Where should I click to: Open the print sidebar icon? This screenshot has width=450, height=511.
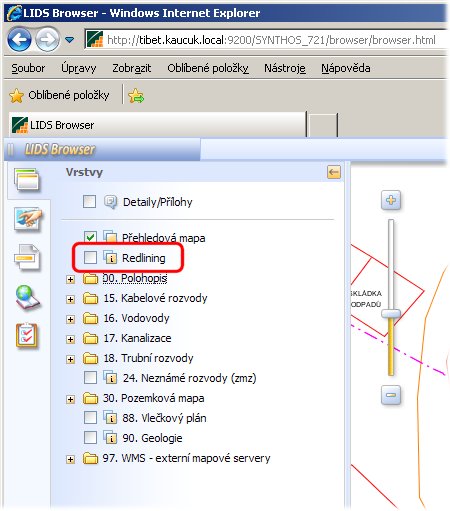click(x=27, y=257)
